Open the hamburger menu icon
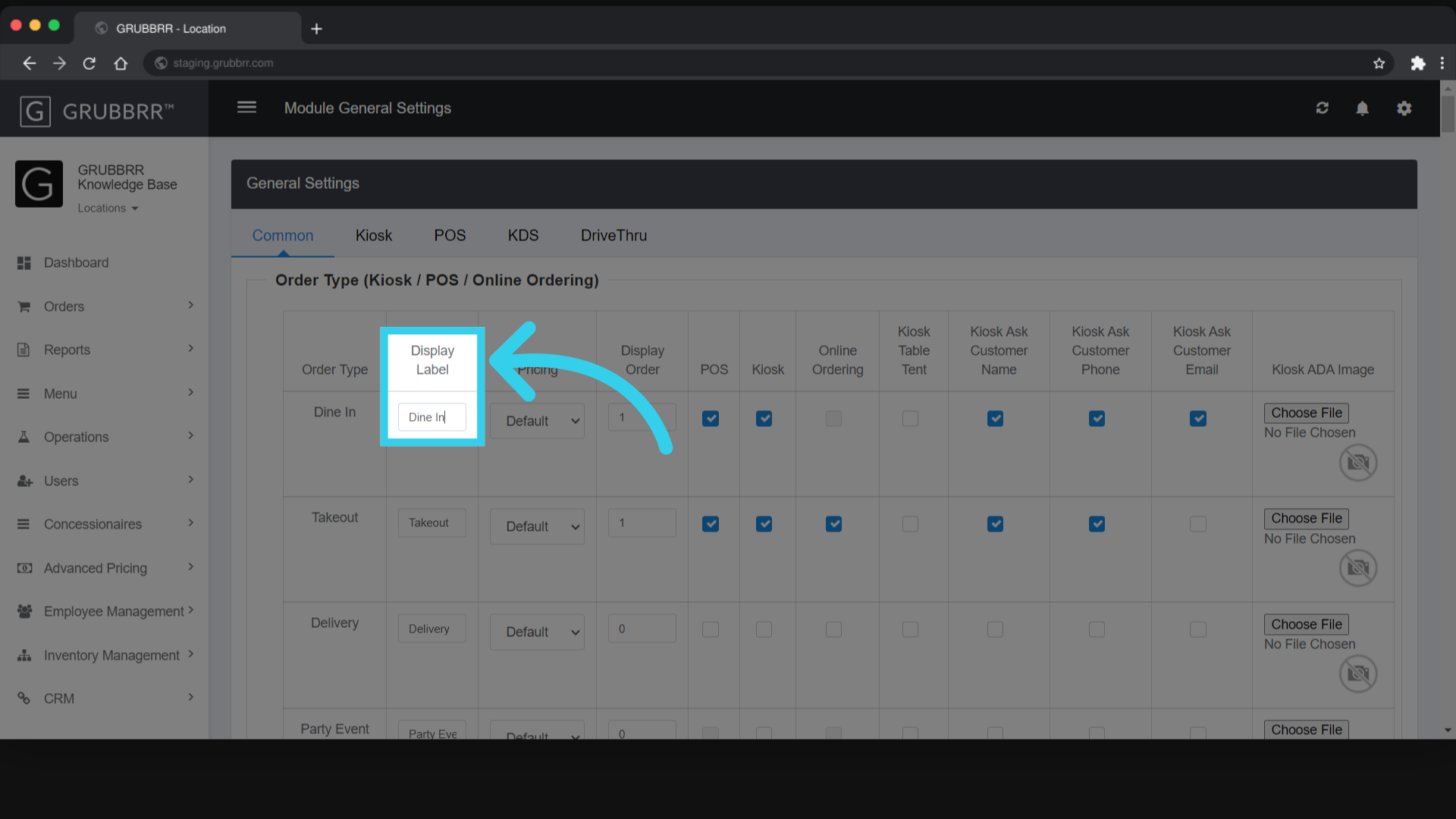The width and height of the screenshot is (1456, 819). (246, 108)
